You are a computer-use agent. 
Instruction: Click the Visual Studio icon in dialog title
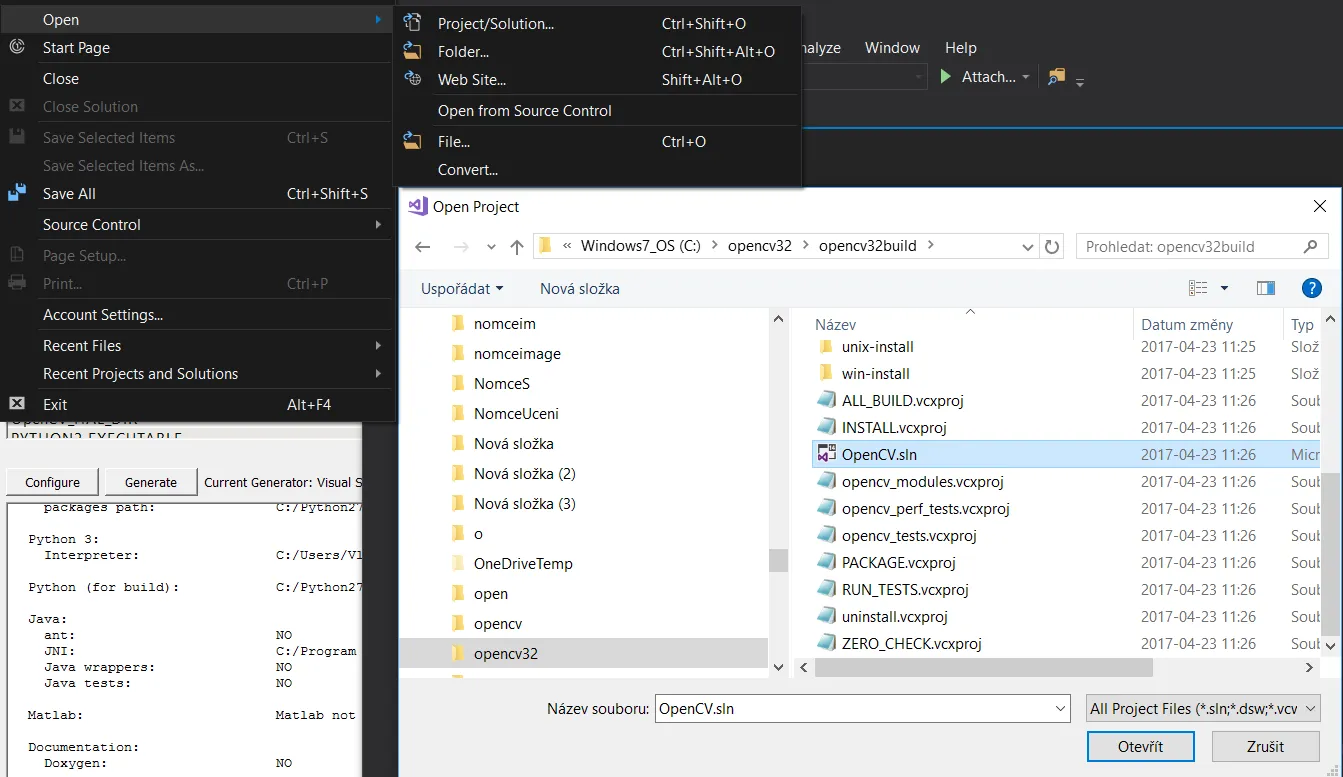coord(418,206)
